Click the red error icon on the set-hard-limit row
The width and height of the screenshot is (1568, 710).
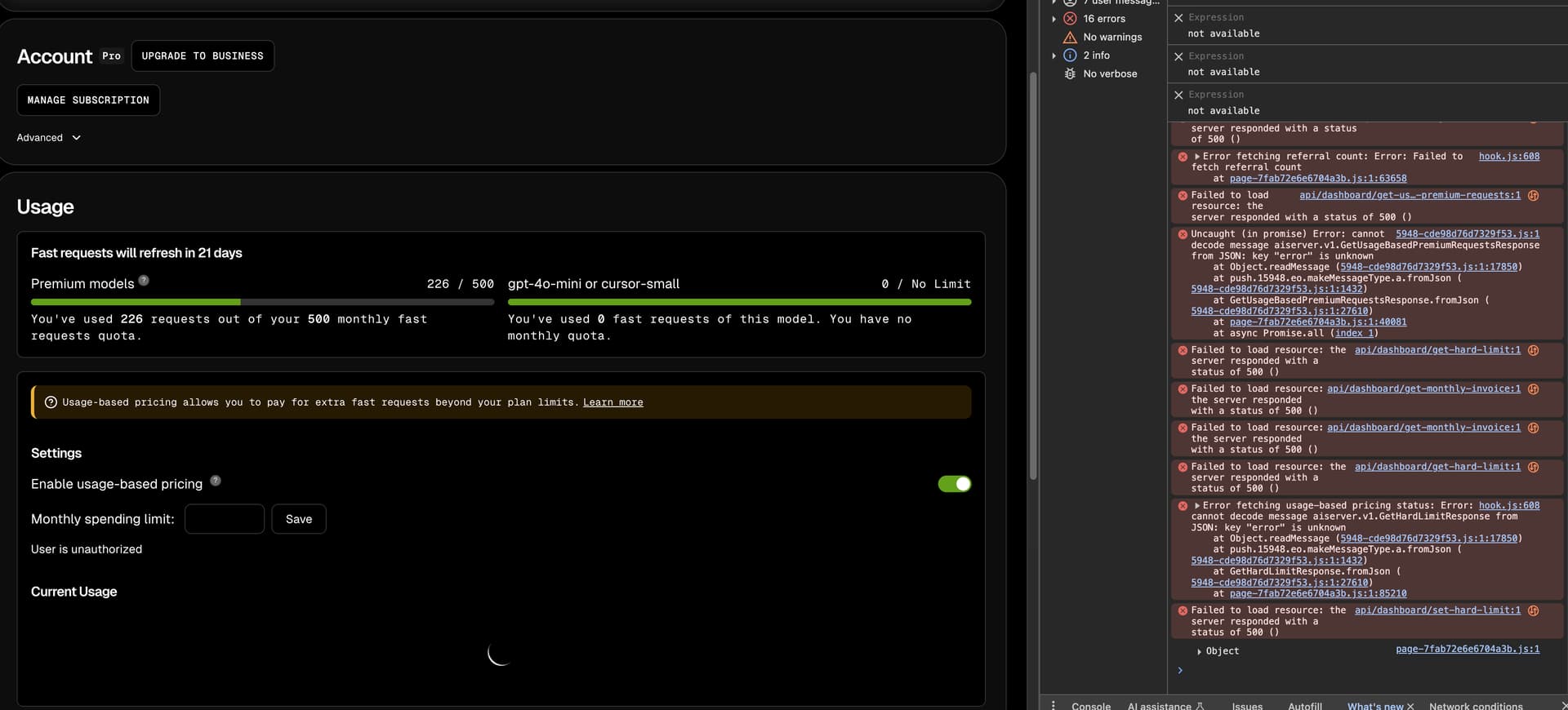[x=1183, y=610]
